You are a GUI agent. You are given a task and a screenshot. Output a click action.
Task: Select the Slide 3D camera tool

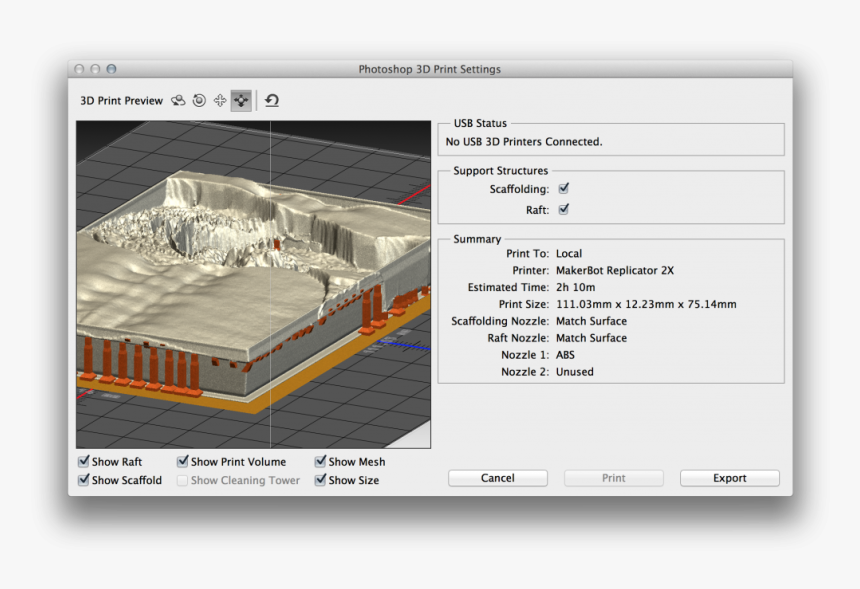[x=240, y=100]
